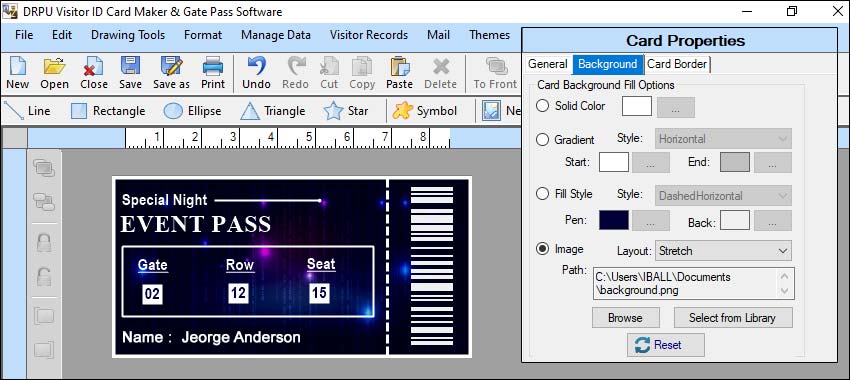This screenshot has height=380, width=850.
Task: Switch to the General tab
Action: pos(548,64)
